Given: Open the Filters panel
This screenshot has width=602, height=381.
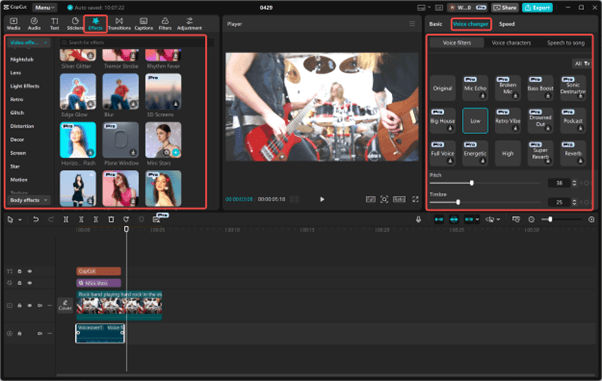Looking at the screenshot, I should 165,24.
